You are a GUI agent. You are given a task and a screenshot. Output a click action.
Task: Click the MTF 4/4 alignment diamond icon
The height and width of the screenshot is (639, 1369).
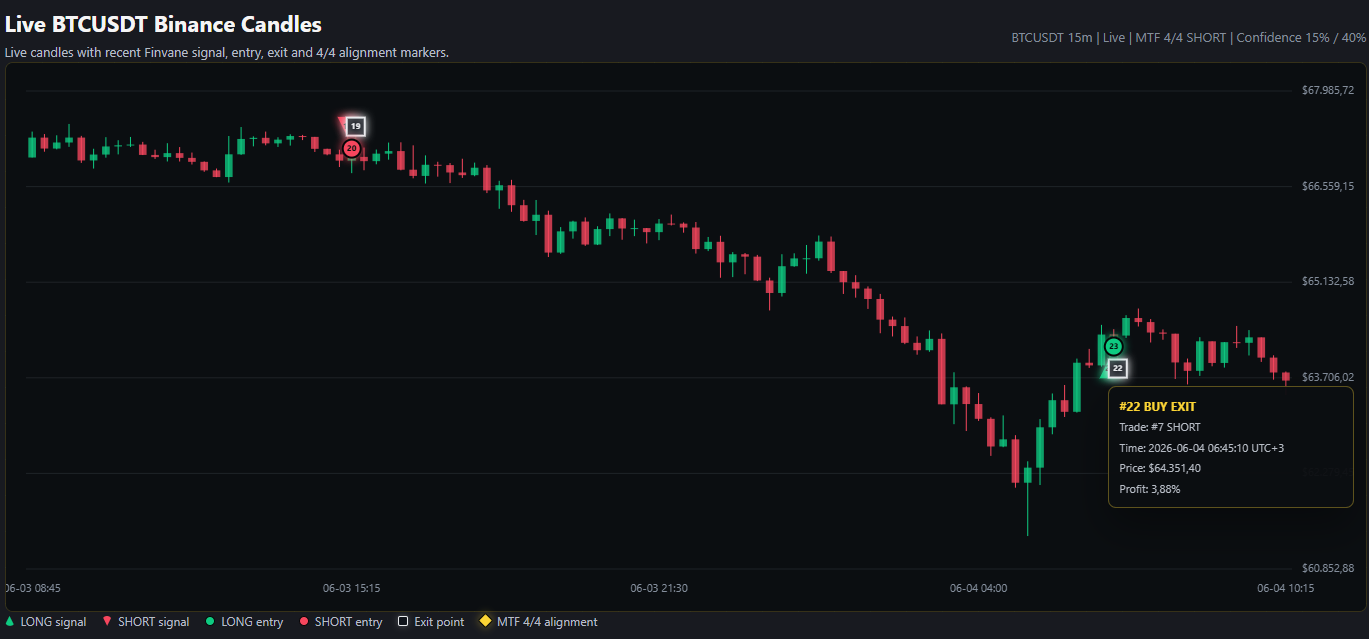coord(486,621)
